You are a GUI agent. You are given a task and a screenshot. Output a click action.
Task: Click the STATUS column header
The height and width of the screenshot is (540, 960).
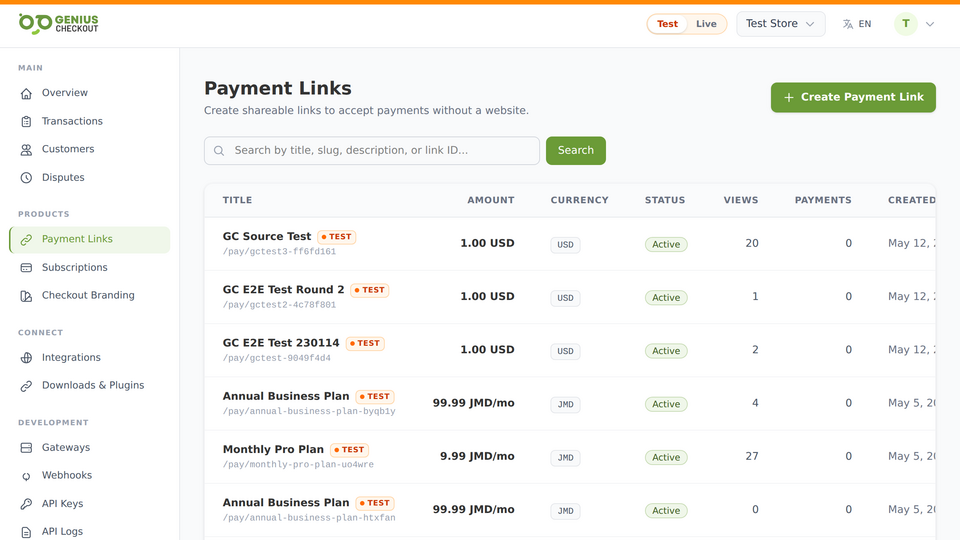click(665, 200)
